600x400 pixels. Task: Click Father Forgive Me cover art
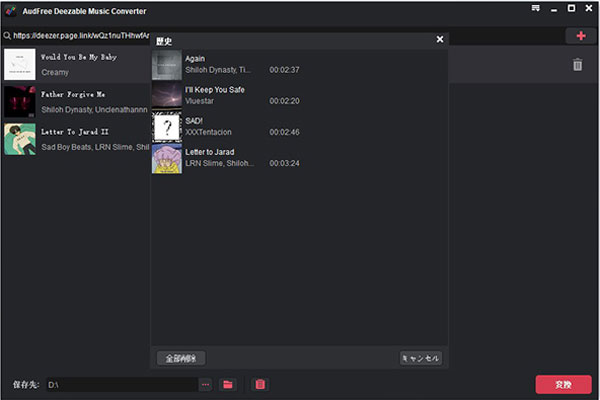tap(20, 101)
